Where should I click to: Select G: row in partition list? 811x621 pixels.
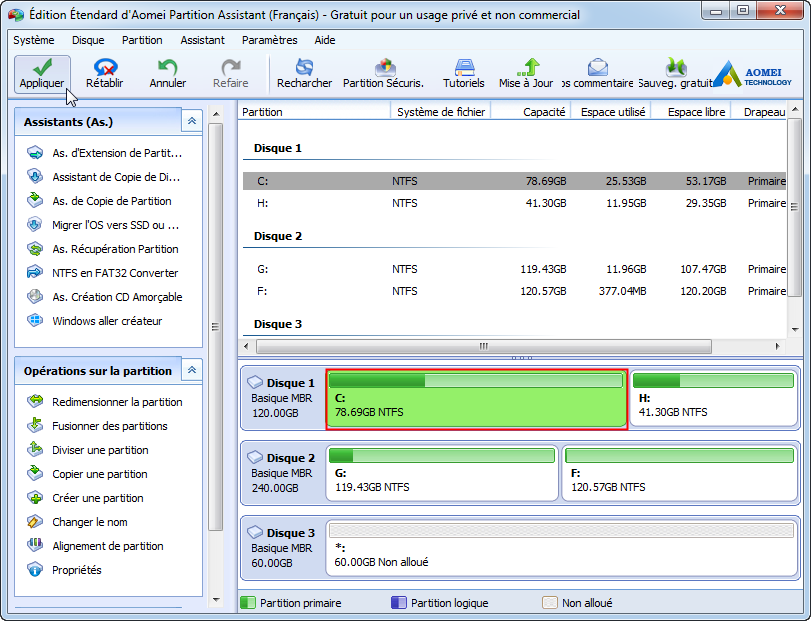[x=514, y=269]
